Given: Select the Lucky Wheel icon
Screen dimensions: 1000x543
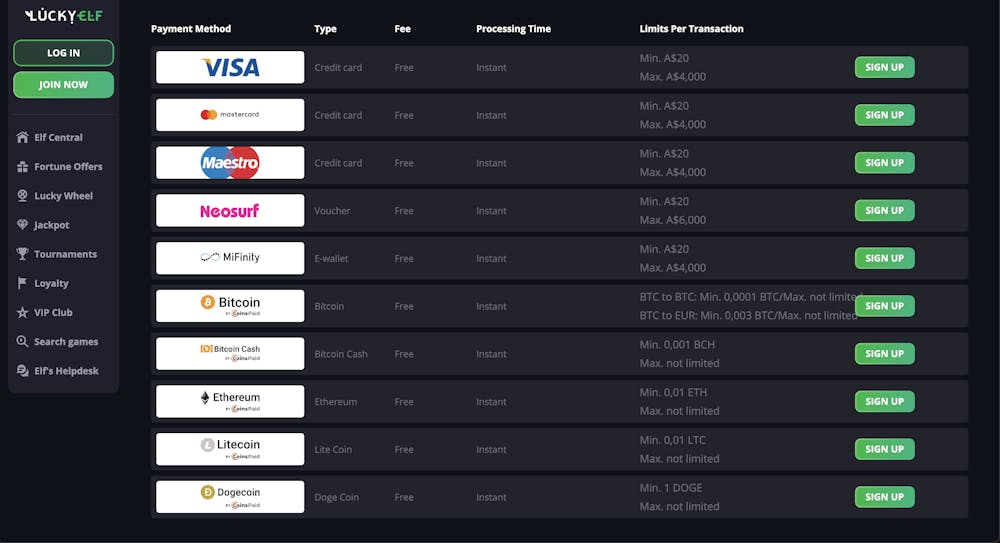Looking at the screenshot, I should [x=22, y=196].
